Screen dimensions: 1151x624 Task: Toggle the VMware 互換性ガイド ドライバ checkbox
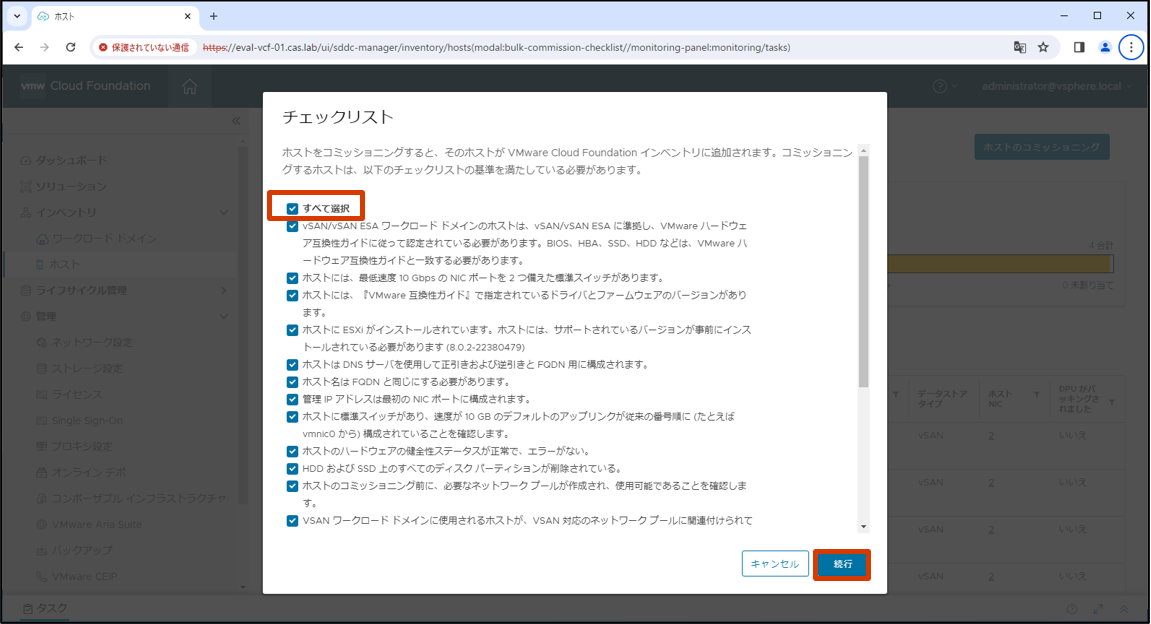coord(292,295)
